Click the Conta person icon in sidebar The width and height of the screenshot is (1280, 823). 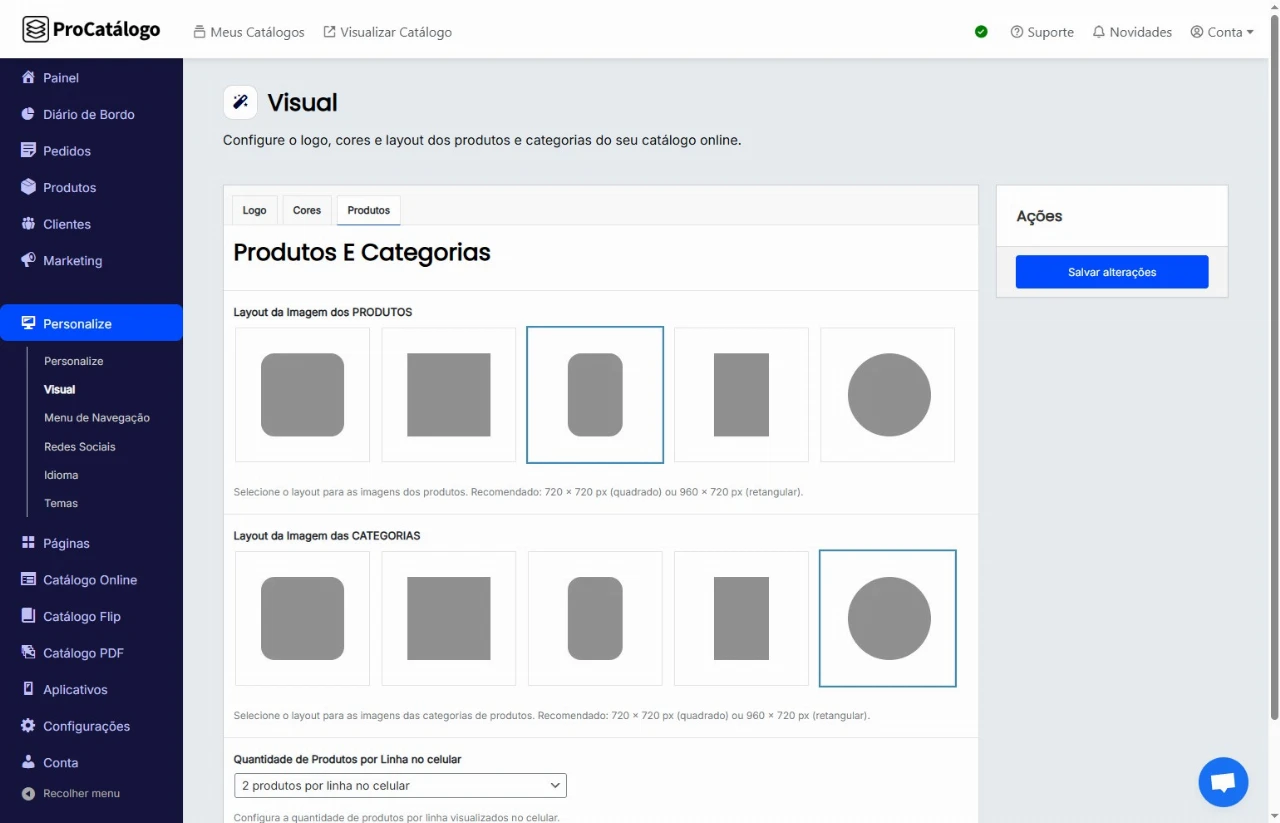pyautogui.click(x=28, y=762)
